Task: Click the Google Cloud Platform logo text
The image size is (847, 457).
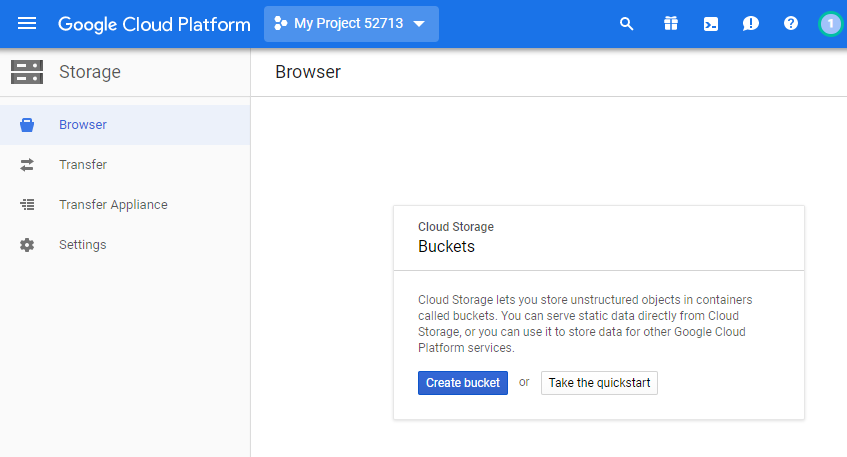Action: point(154,24)
